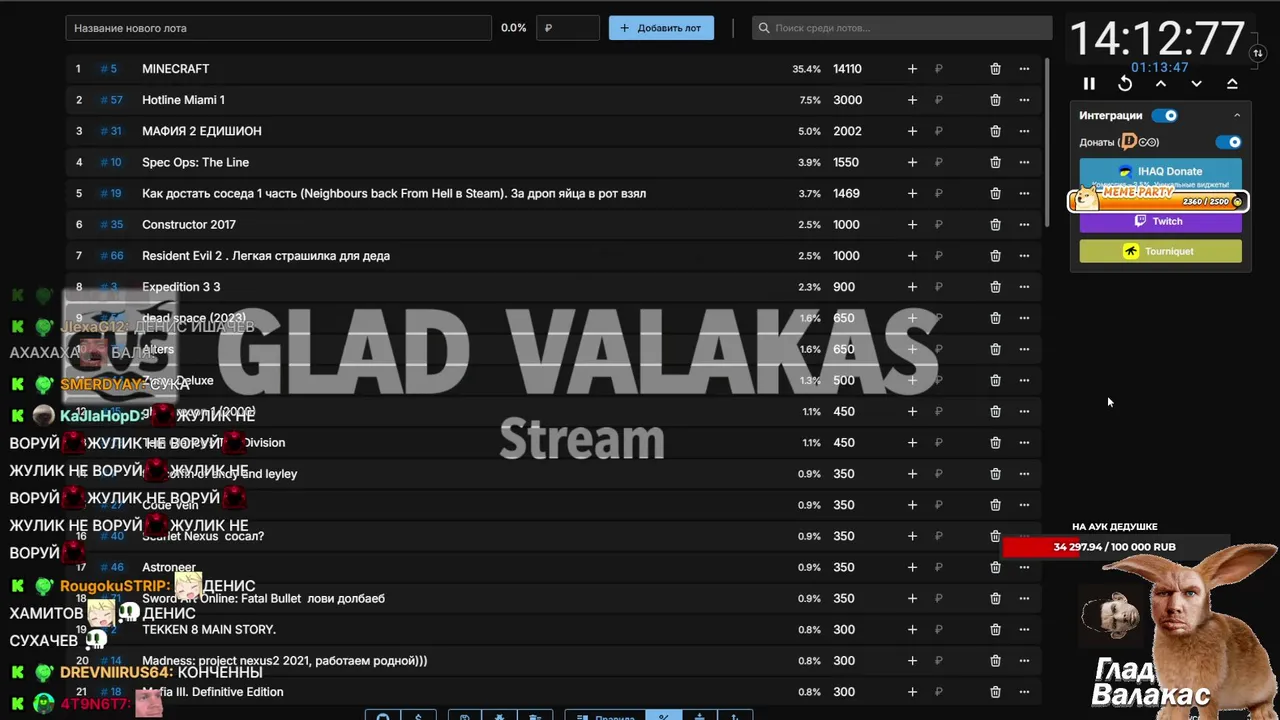Open the more menu for Constructor 2017
The image size is (1280, 720).
tap(1024, 225)
